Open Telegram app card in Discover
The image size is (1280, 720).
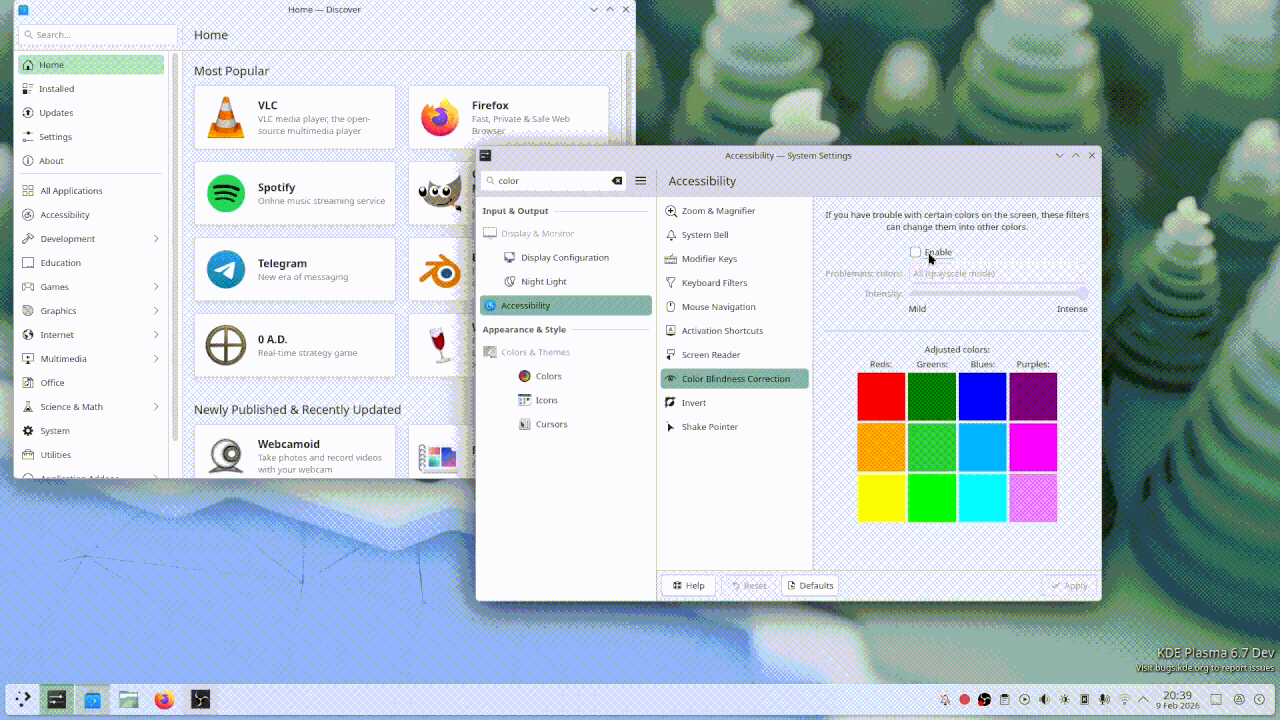tap(295, 270)
